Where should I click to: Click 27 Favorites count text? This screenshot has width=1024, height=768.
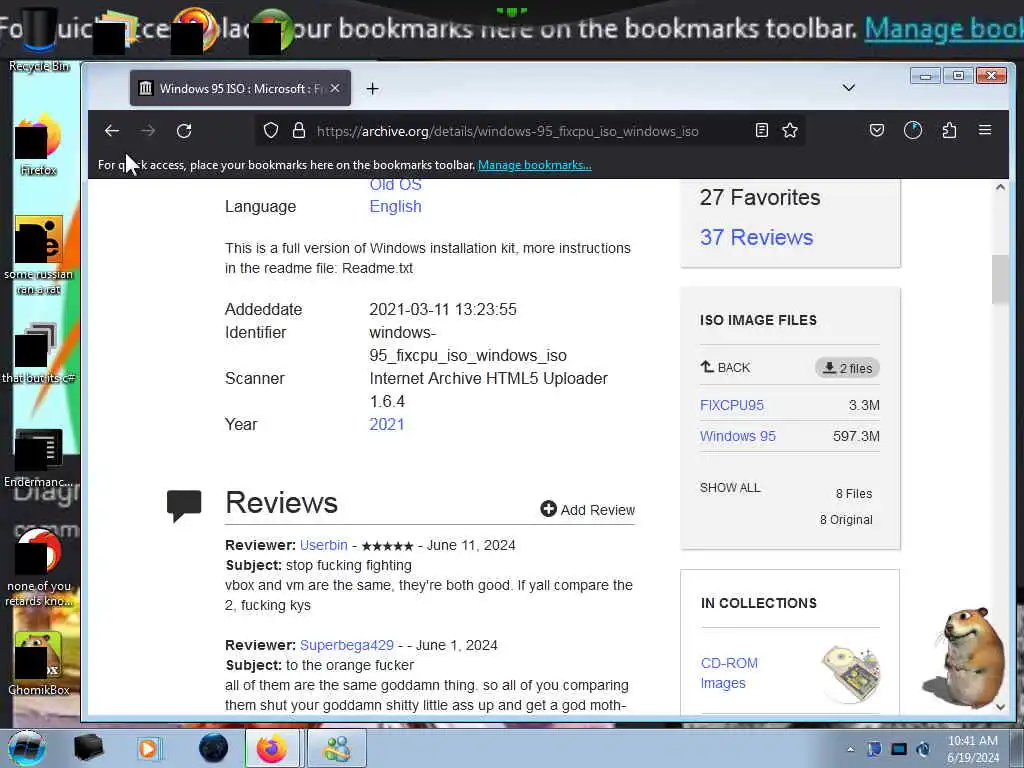point(760,197)
